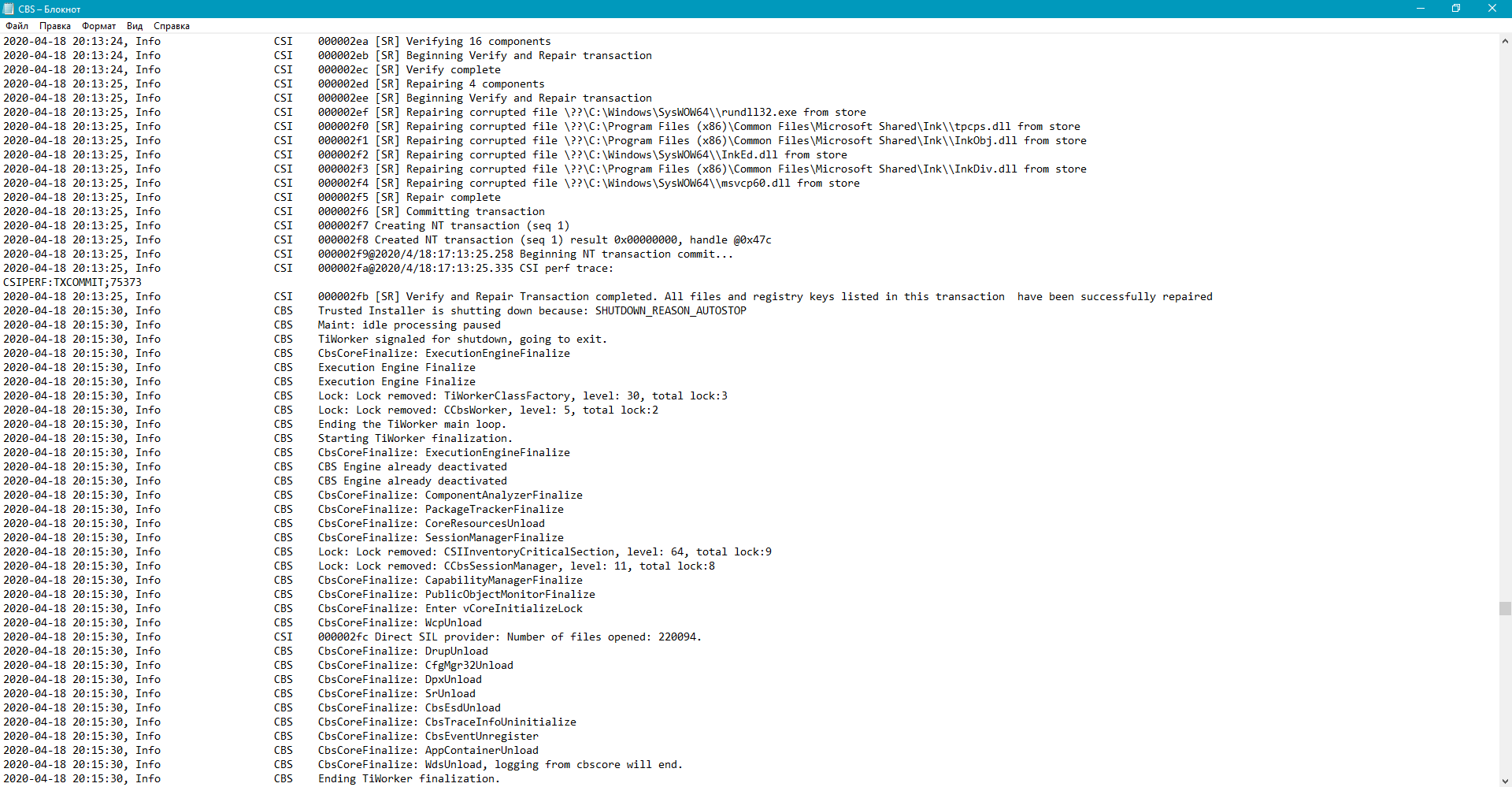The image size is (1512, 787).
Task: Minimize the CBS Notepad window
Action: coord(1421,9)
